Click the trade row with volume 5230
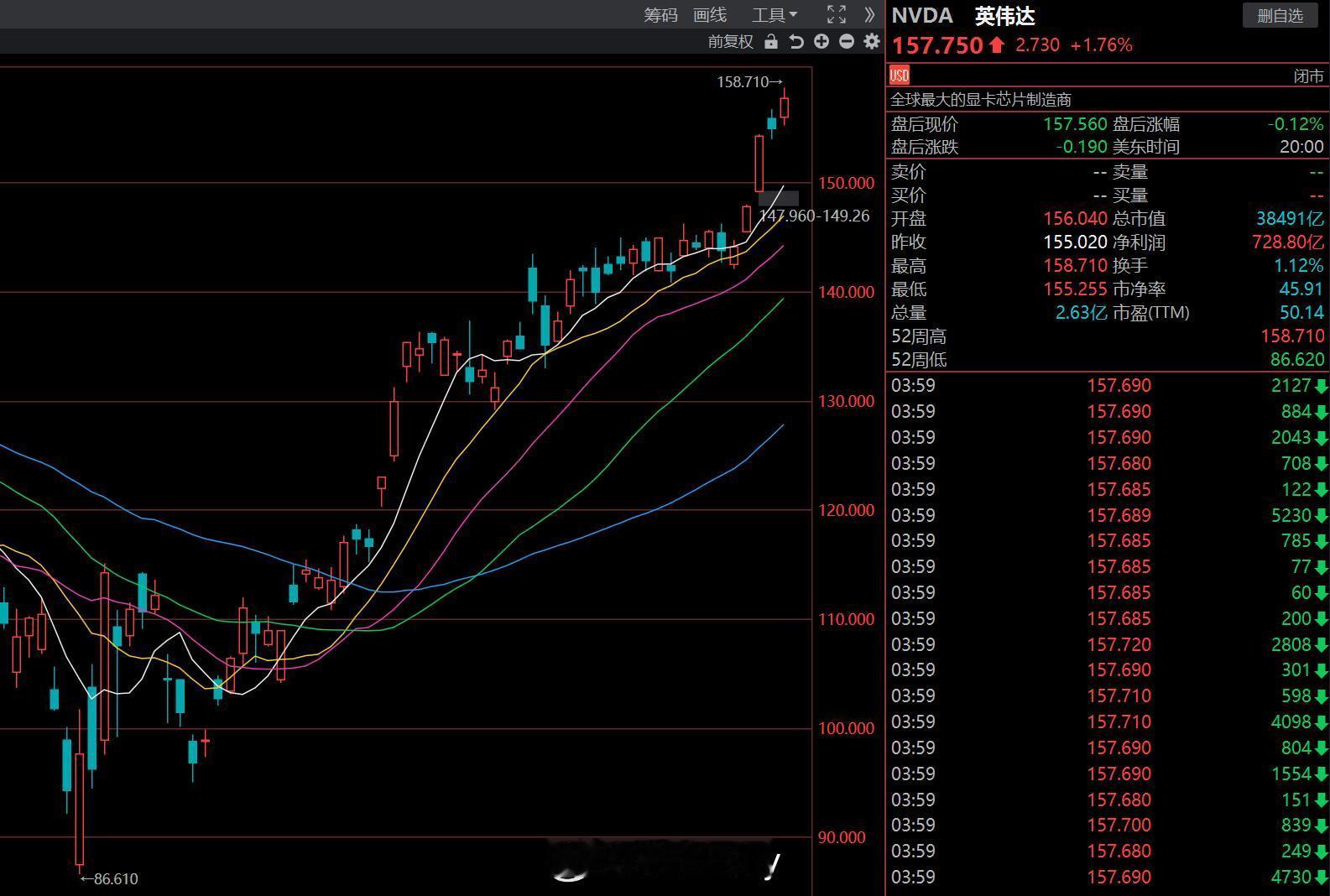Screen dimensions: 1330x896 [1108, 515]
